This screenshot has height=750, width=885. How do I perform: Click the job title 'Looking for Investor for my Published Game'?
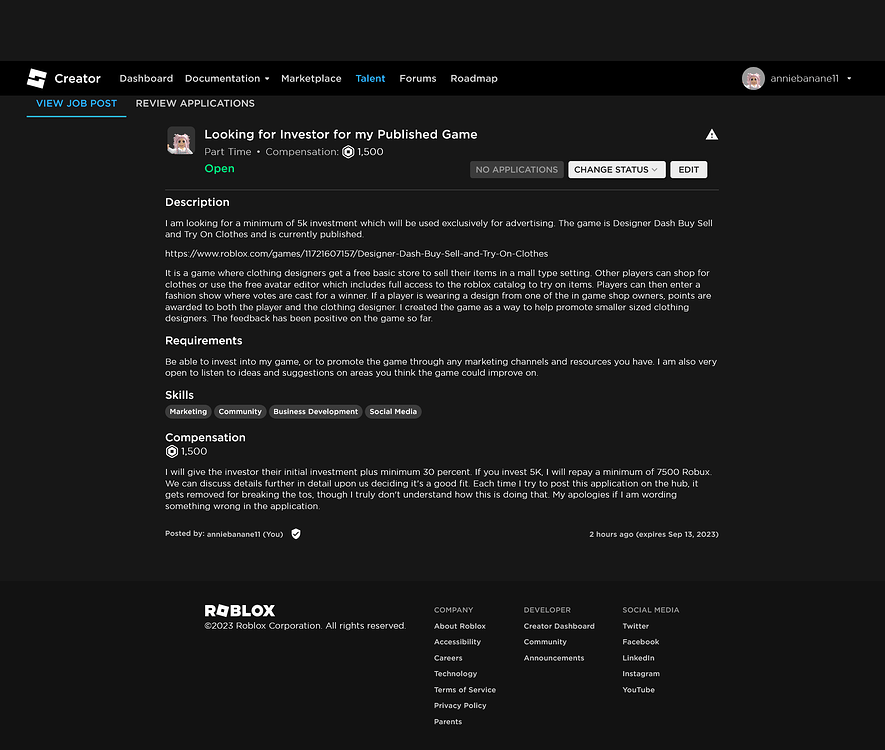click(x=341, y=134)
